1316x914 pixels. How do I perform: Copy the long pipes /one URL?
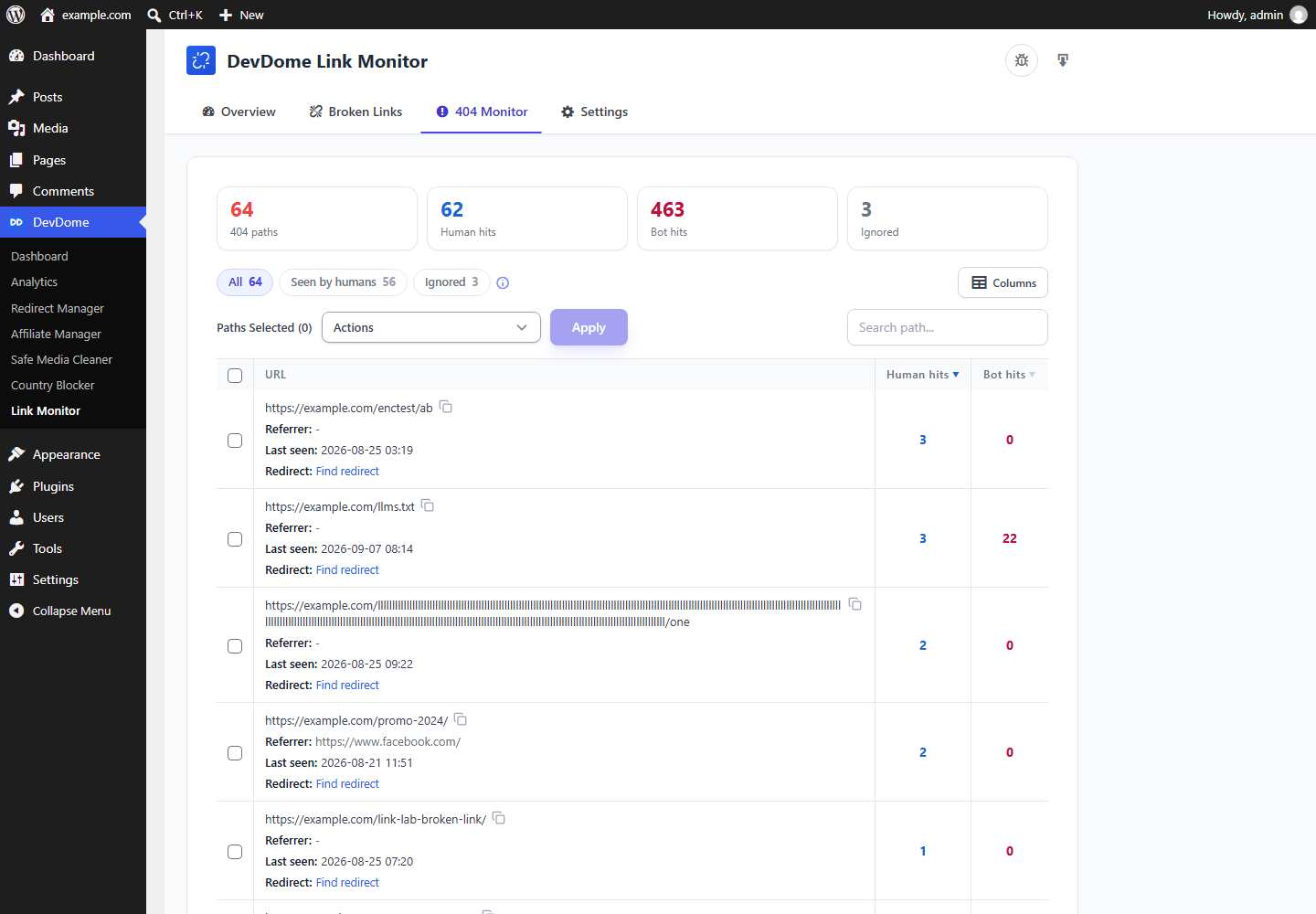tap(855, 604)
